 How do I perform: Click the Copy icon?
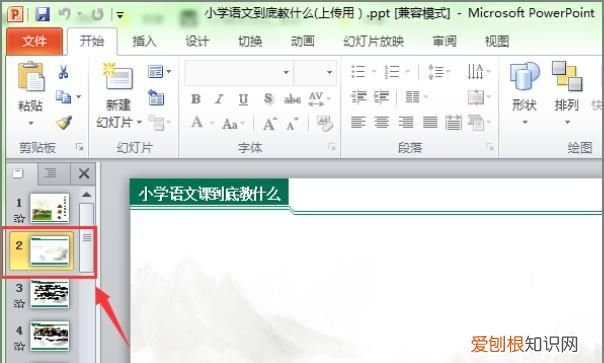63,97
